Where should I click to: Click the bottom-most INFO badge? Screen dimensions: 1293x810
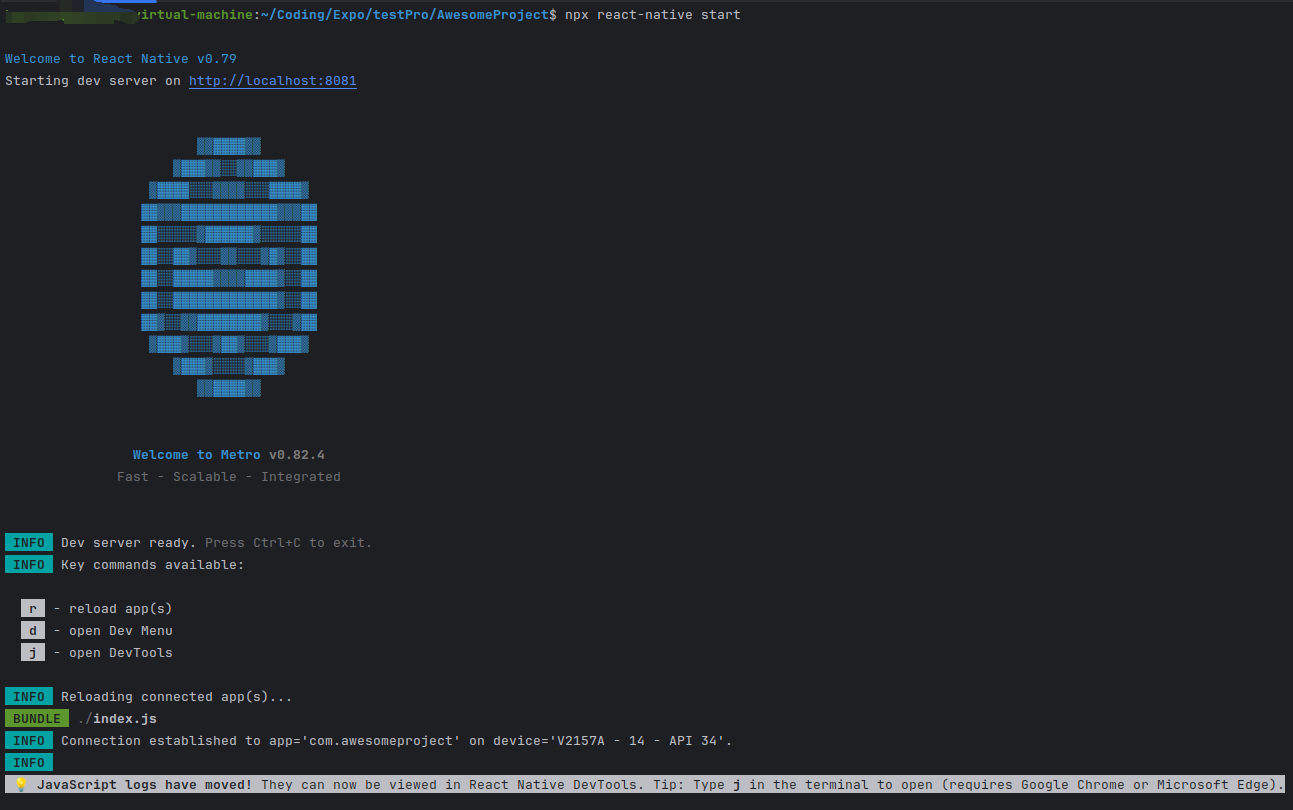click(x=28, y=762)
